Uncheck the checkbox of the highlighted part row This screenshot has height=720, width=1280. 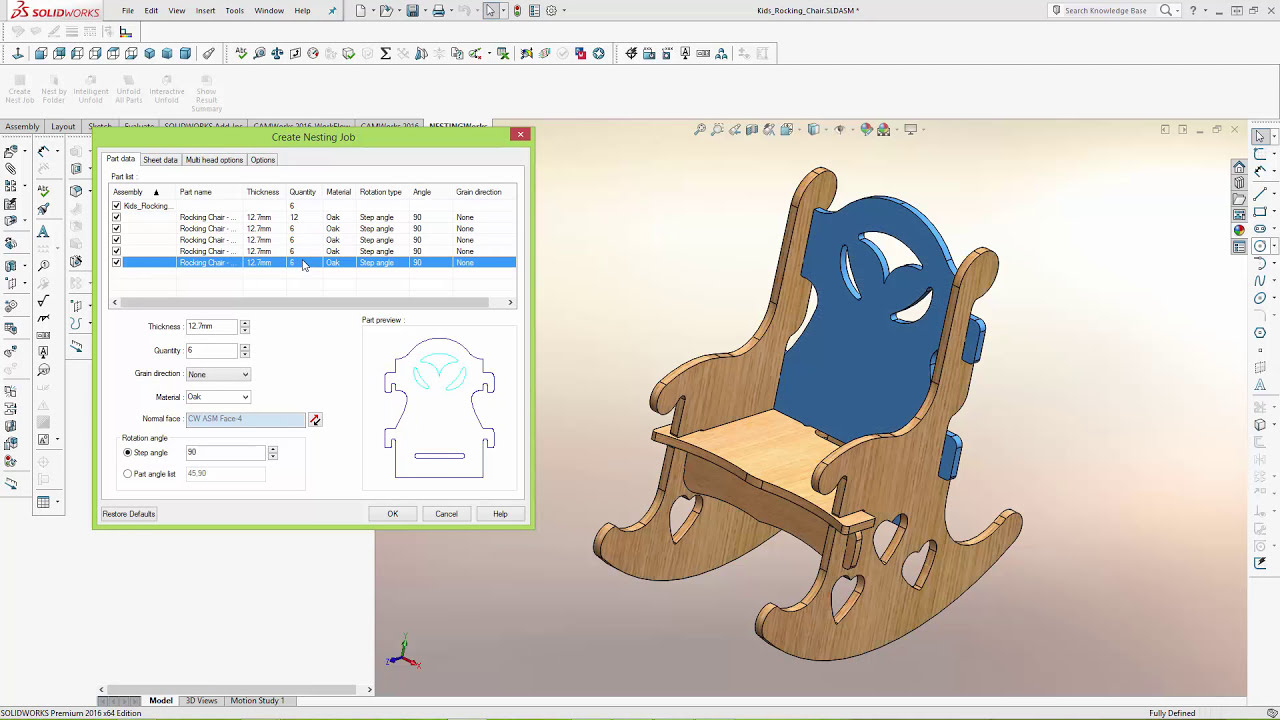pyautogui.click(x=116, y=262)
